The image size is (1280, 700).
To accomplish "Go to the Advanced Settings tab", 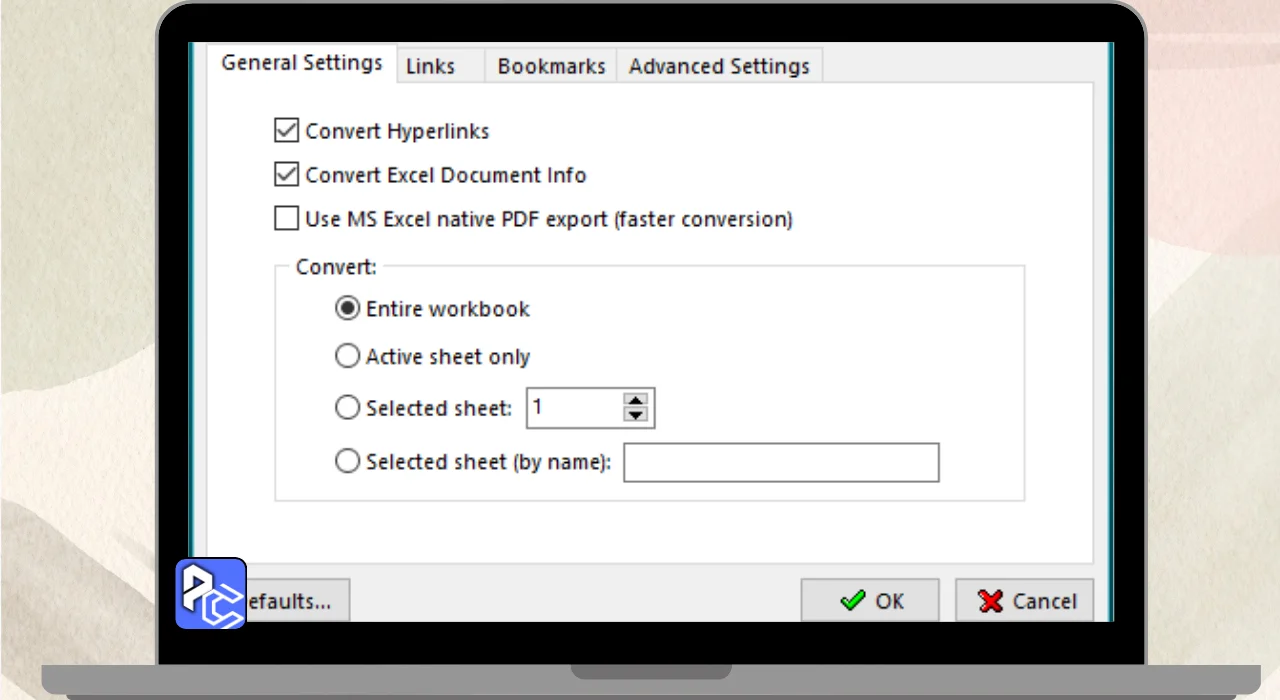I will [x=719, y=67].
